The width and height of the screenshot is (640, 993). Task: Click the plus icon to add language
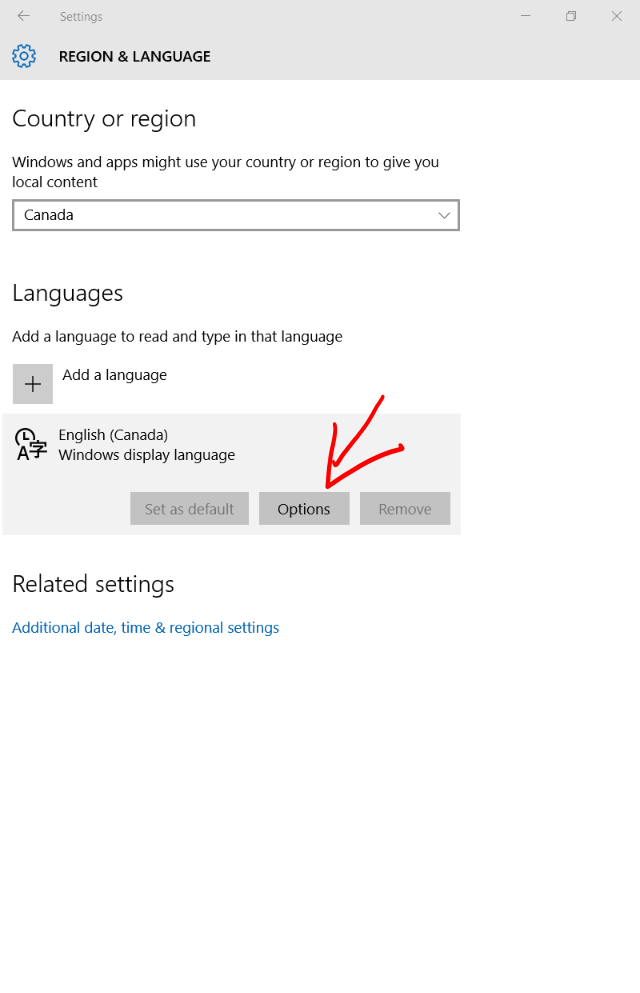click(33, 384)
